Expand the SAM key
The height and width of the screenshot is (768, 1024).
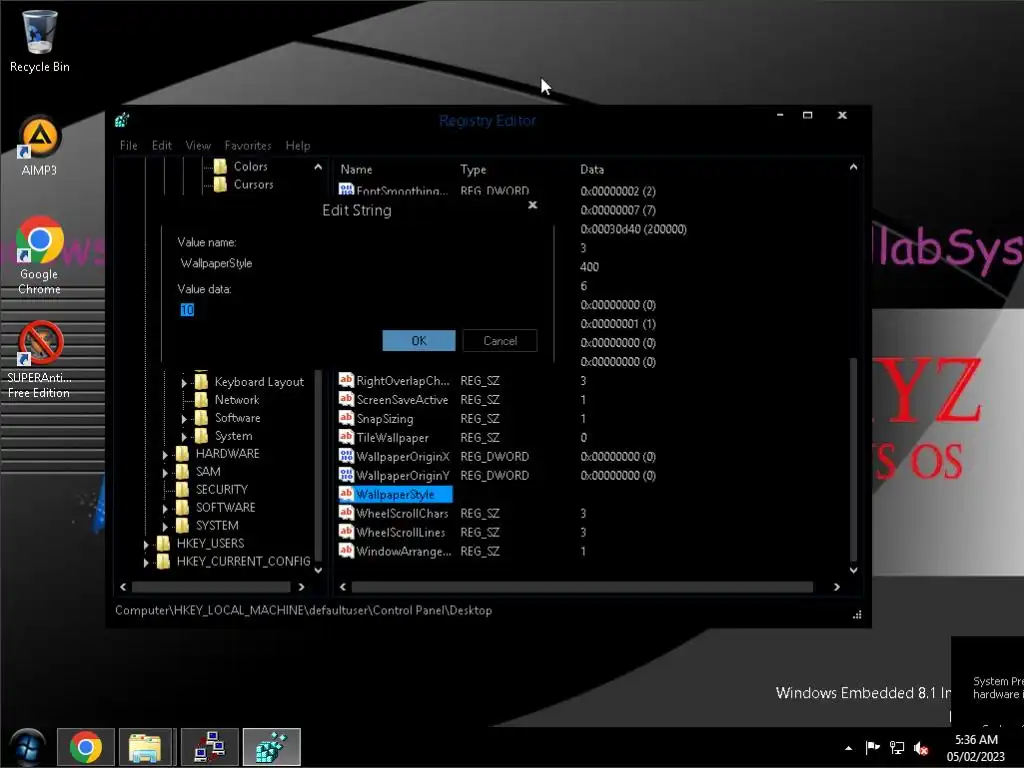[165, 472]
